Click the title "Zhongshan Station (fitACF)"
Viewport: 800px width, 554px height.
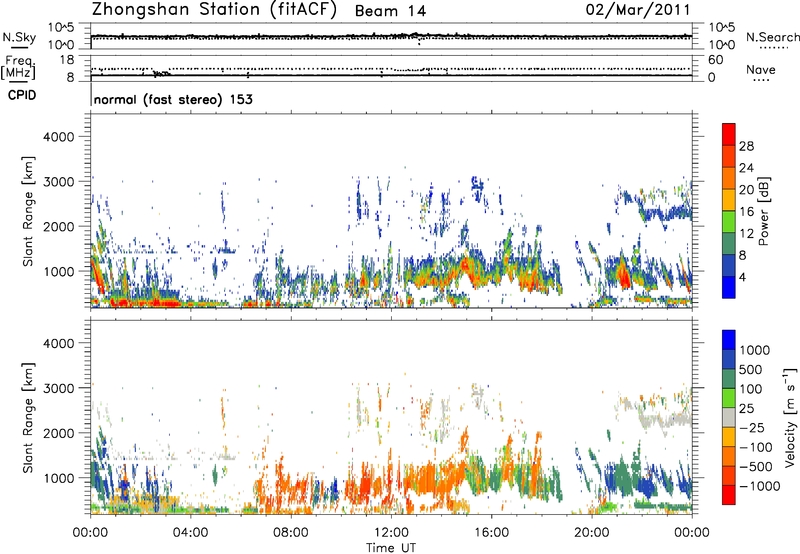[x=214, y=10]
